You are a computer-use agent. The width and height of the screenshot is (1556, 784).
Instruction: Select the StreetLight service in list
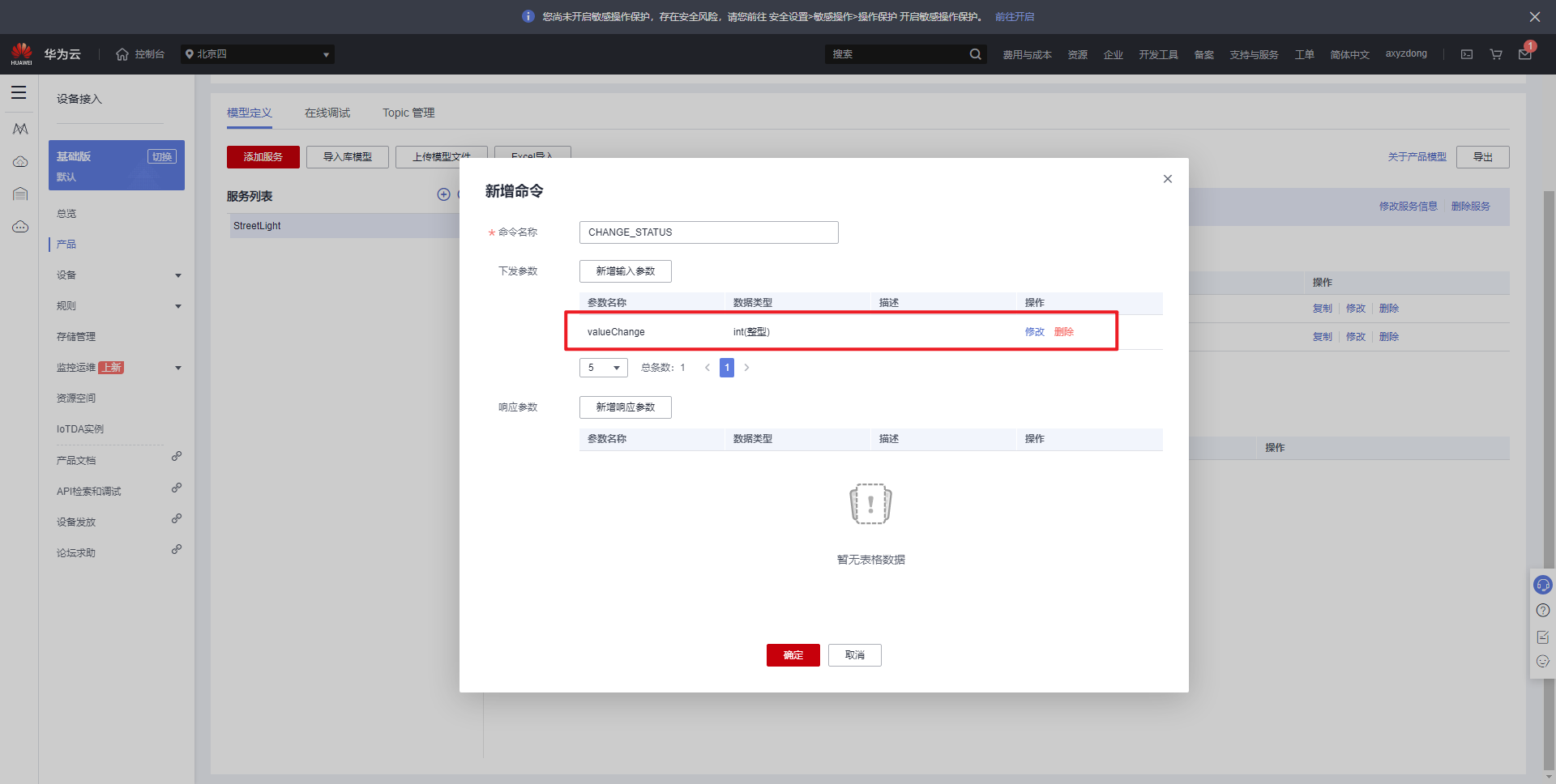point(344,226)
